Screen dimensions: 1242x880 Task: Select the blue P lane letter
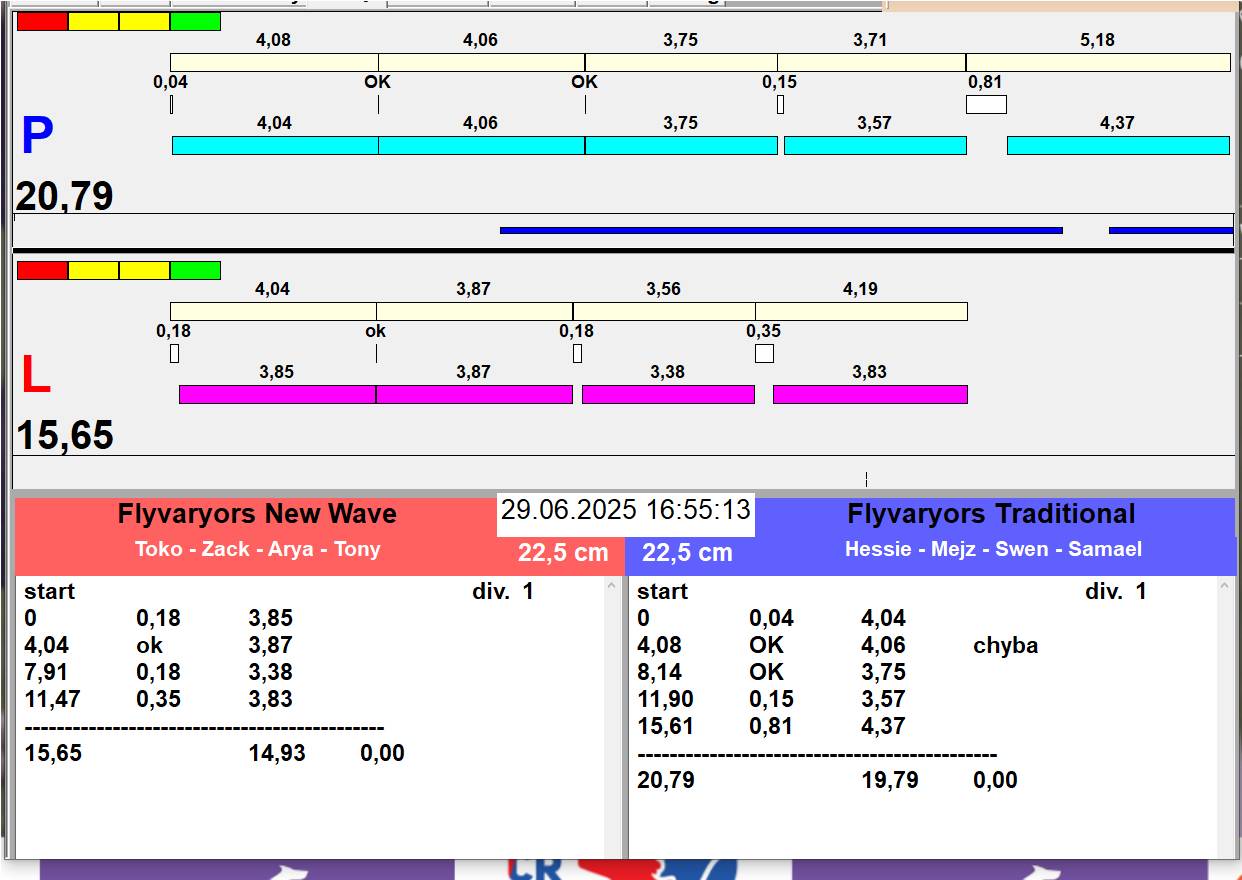(37, 137)
